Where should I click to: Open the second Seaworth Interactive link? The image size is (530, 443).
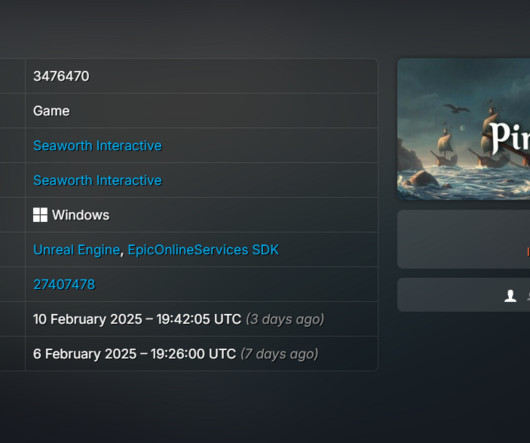tap(97, 180)
